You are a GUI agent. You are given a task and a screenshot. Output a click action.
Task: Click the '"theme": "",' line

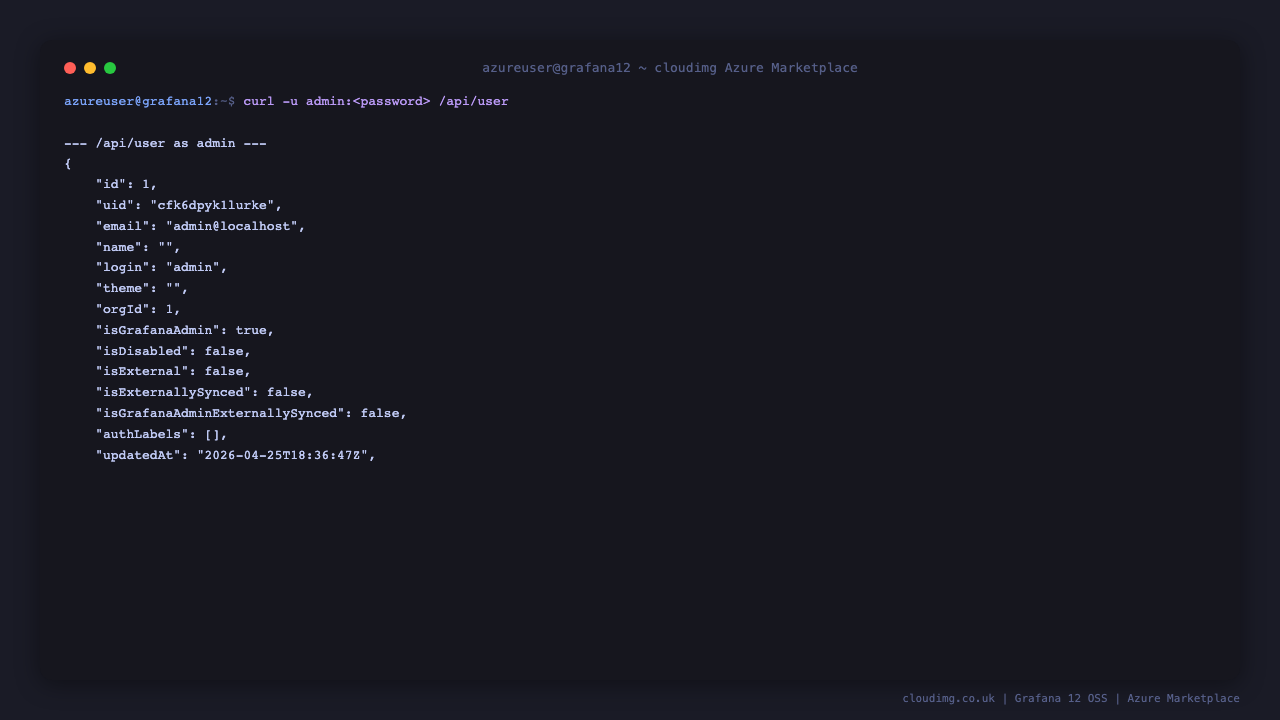pyautogui.click(x=142, y=288)
